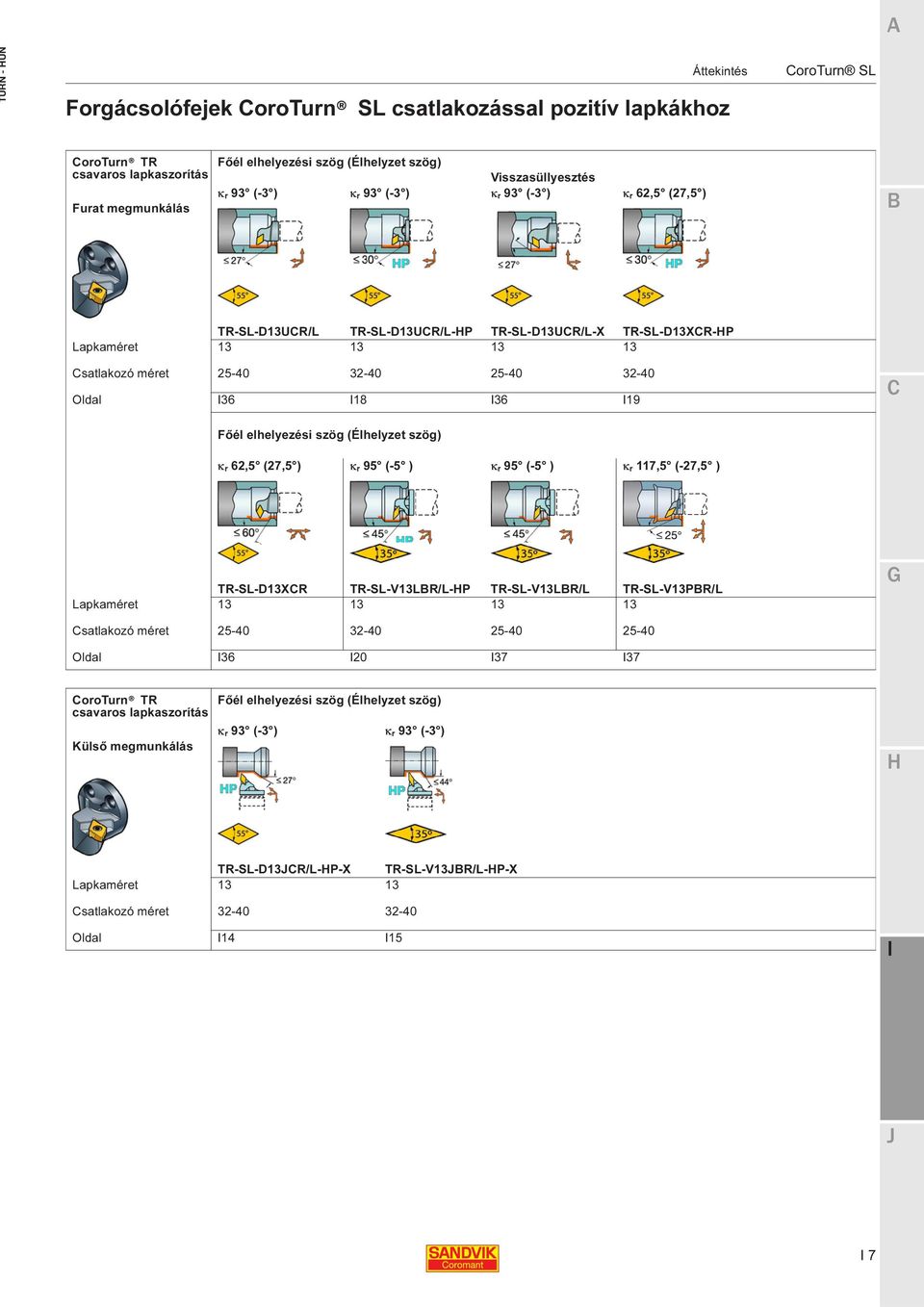This screenshot has width=924, height=1307.
Task: Click the HP badge in the TR-SL-V13JBR/L-HP-X diagram
Action: [397, 790]
